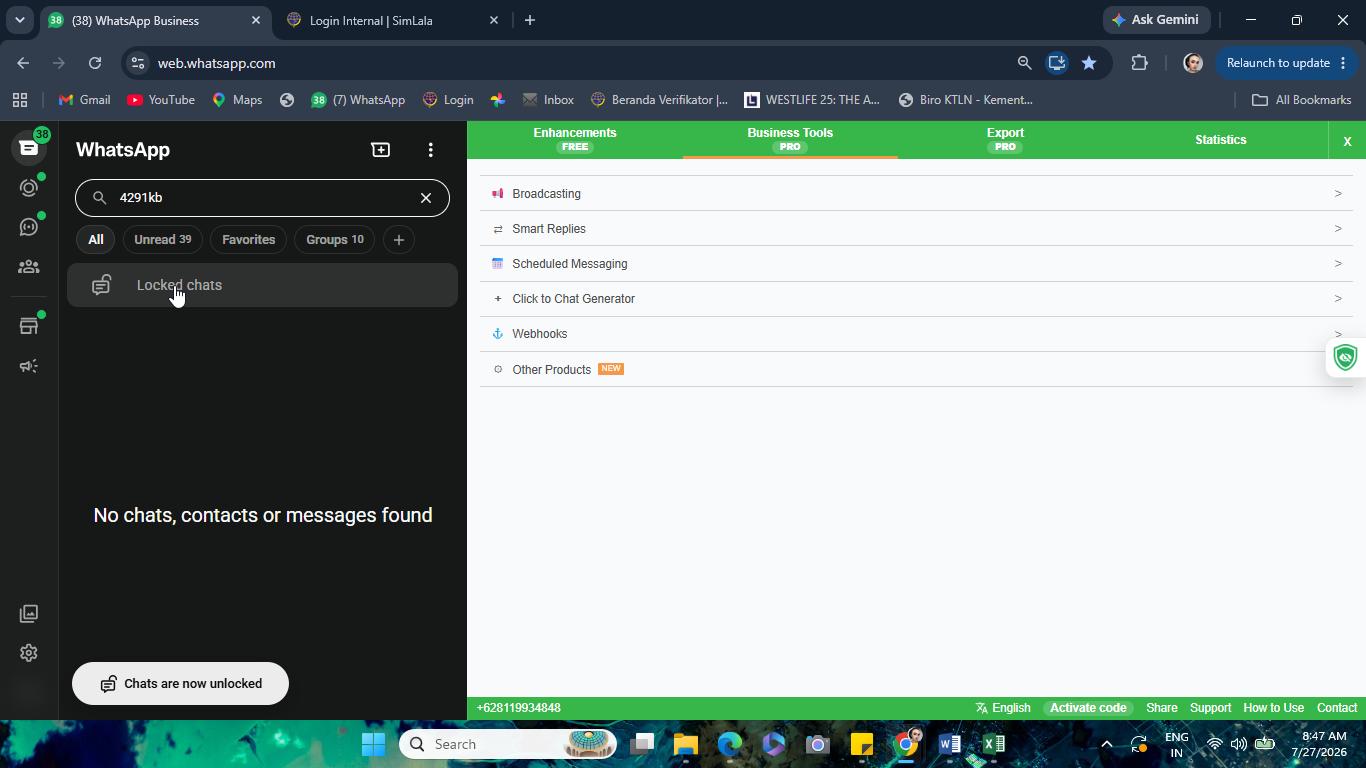Open the Business tools storefront icon

tap(28, 326)
